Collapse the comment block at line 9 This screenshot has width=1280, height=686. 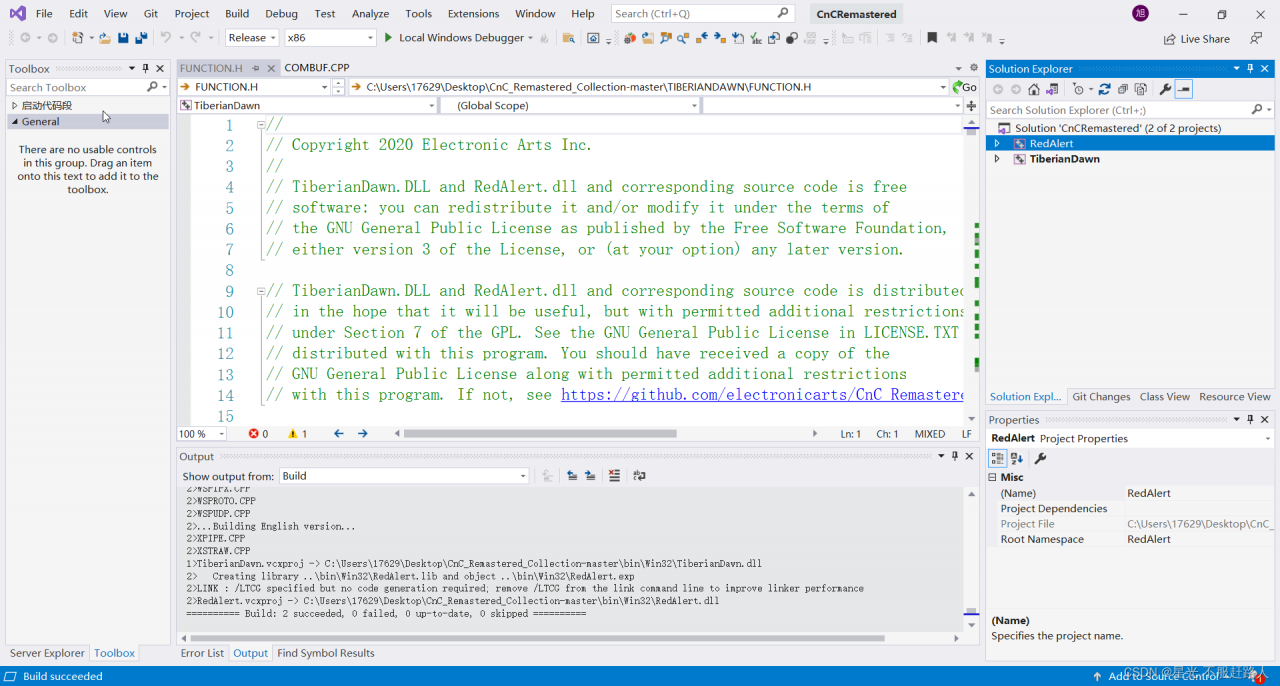[x=261, y=291]
